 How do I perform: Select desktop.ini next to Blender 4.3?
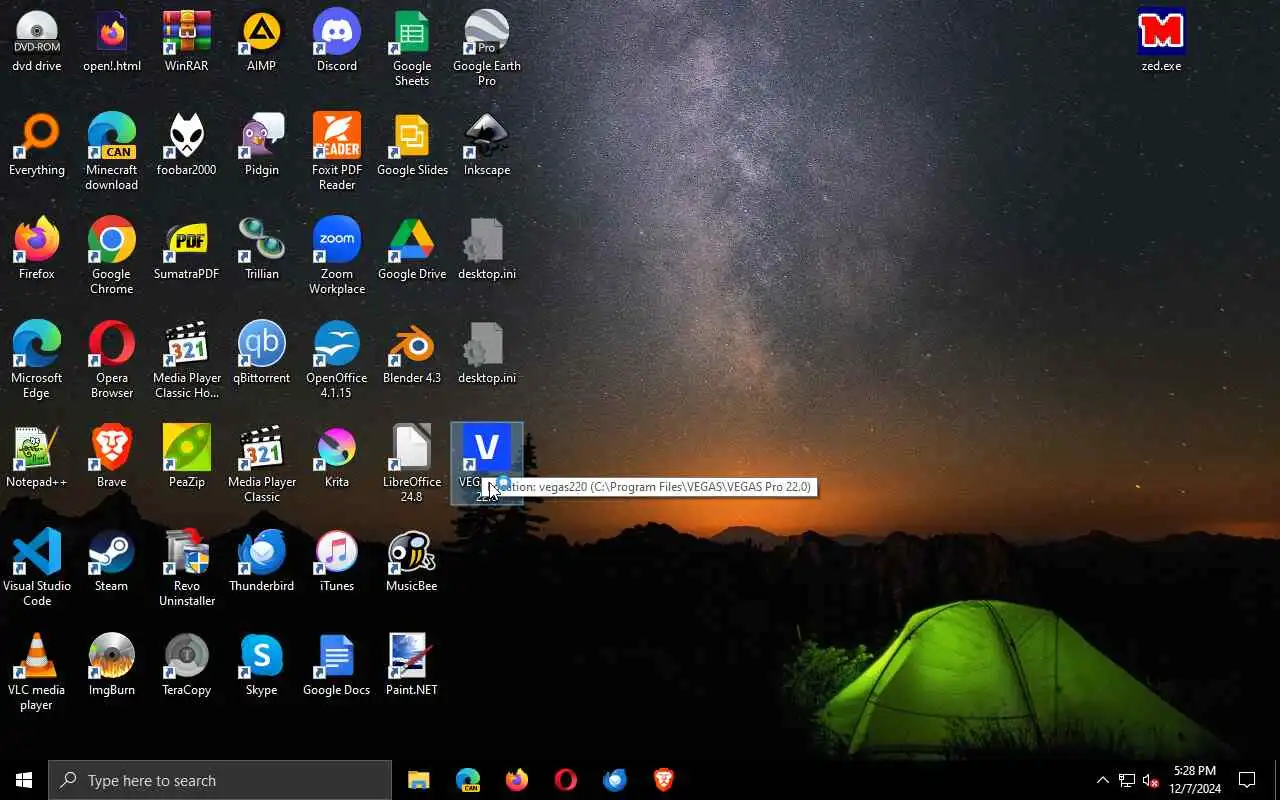[487, 352]
